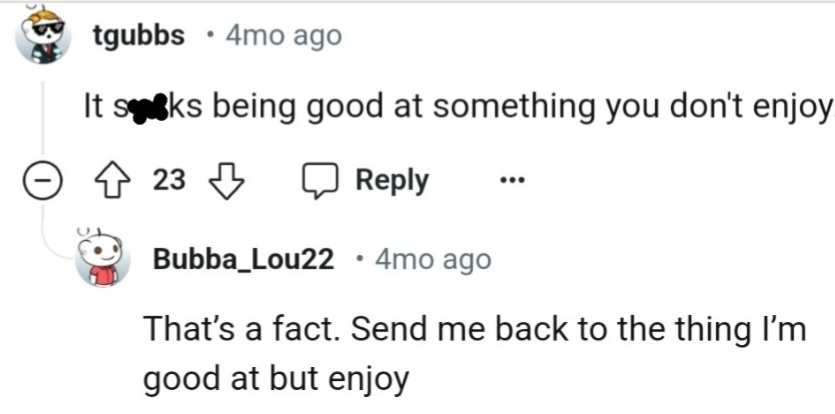
Task: Click Bubba_Lou22's red-shirt avatar
Action: pos(103,260)
